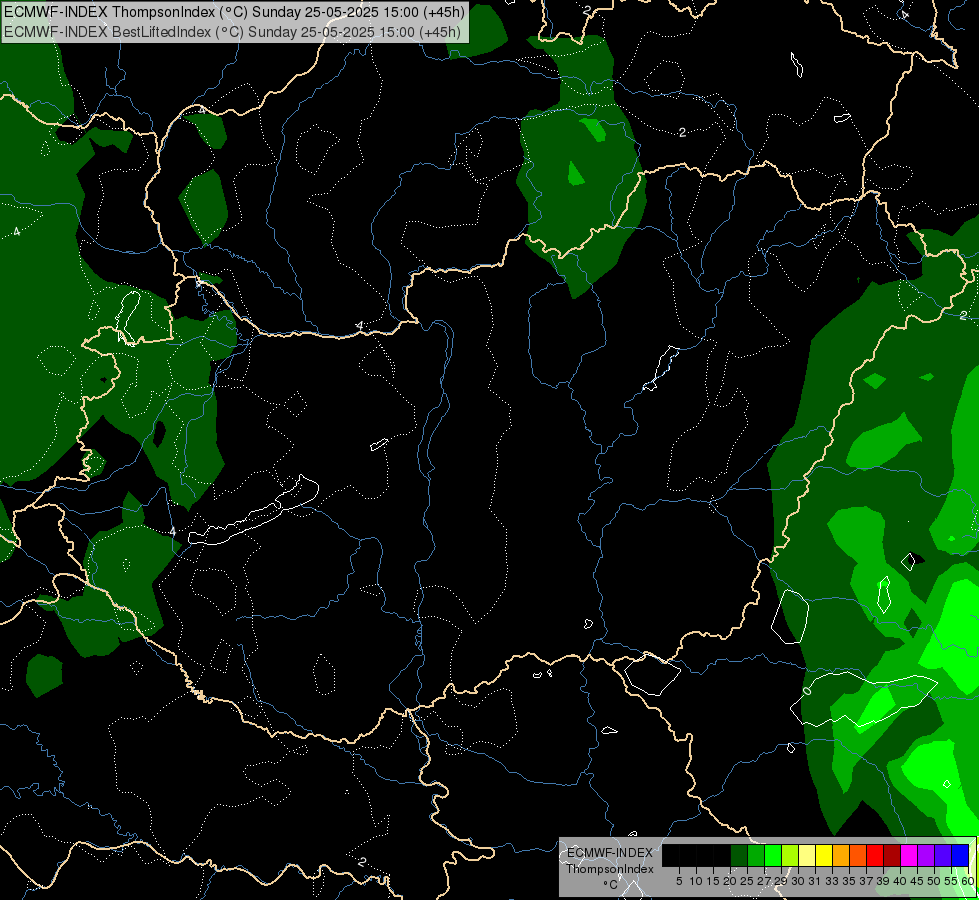Select the yellow-green 29–30 legend swatch
Viewport: 979px width, 900px height.
coord(790,855)
